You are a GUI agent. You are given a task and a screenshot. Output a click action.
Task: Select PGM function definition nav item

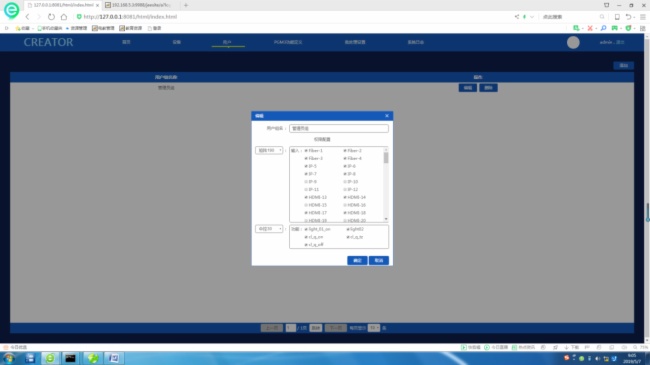point(288,42)
